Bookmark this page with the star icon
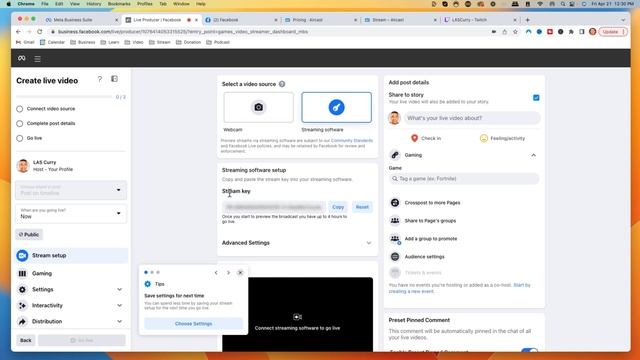Image resolution: width=640 pixels, height=360 pixels. pos(516,32)
